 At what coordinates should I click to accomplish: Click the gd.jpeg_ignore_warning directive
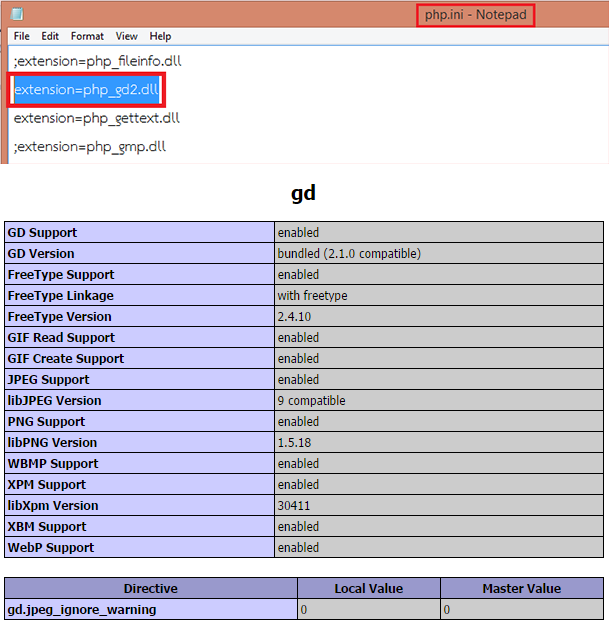(82, 610)
